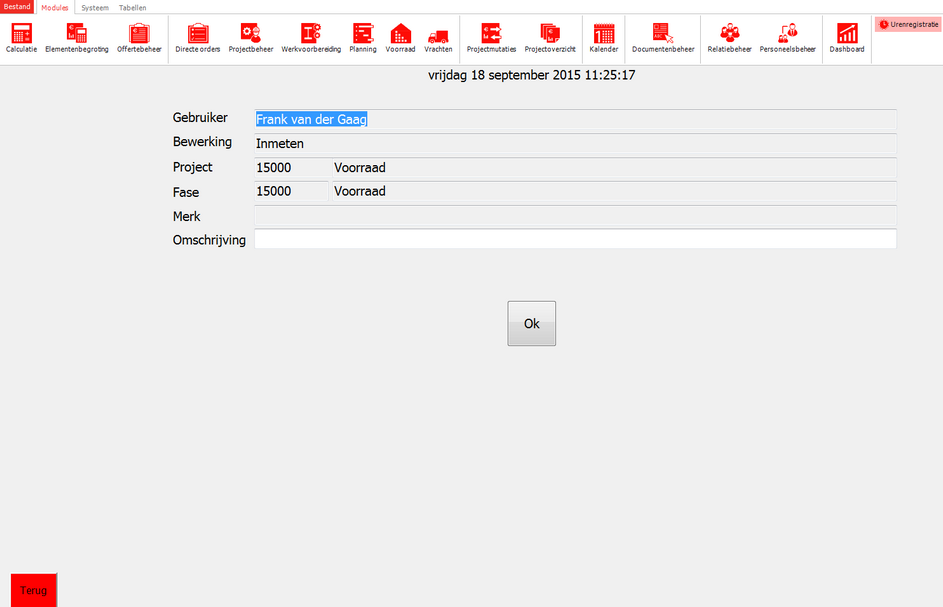This screenshot has height=607, width=943.
Task: Open the Kalender module
Action: click(604, 39)
